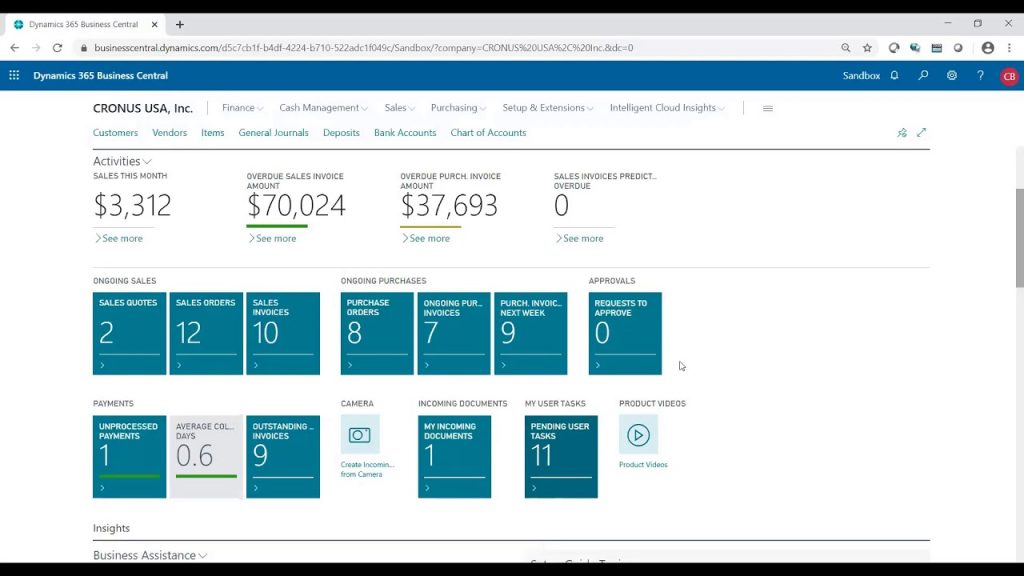Click See more under Sales Invoices Predicted Overdue

[x=579, y=238]
